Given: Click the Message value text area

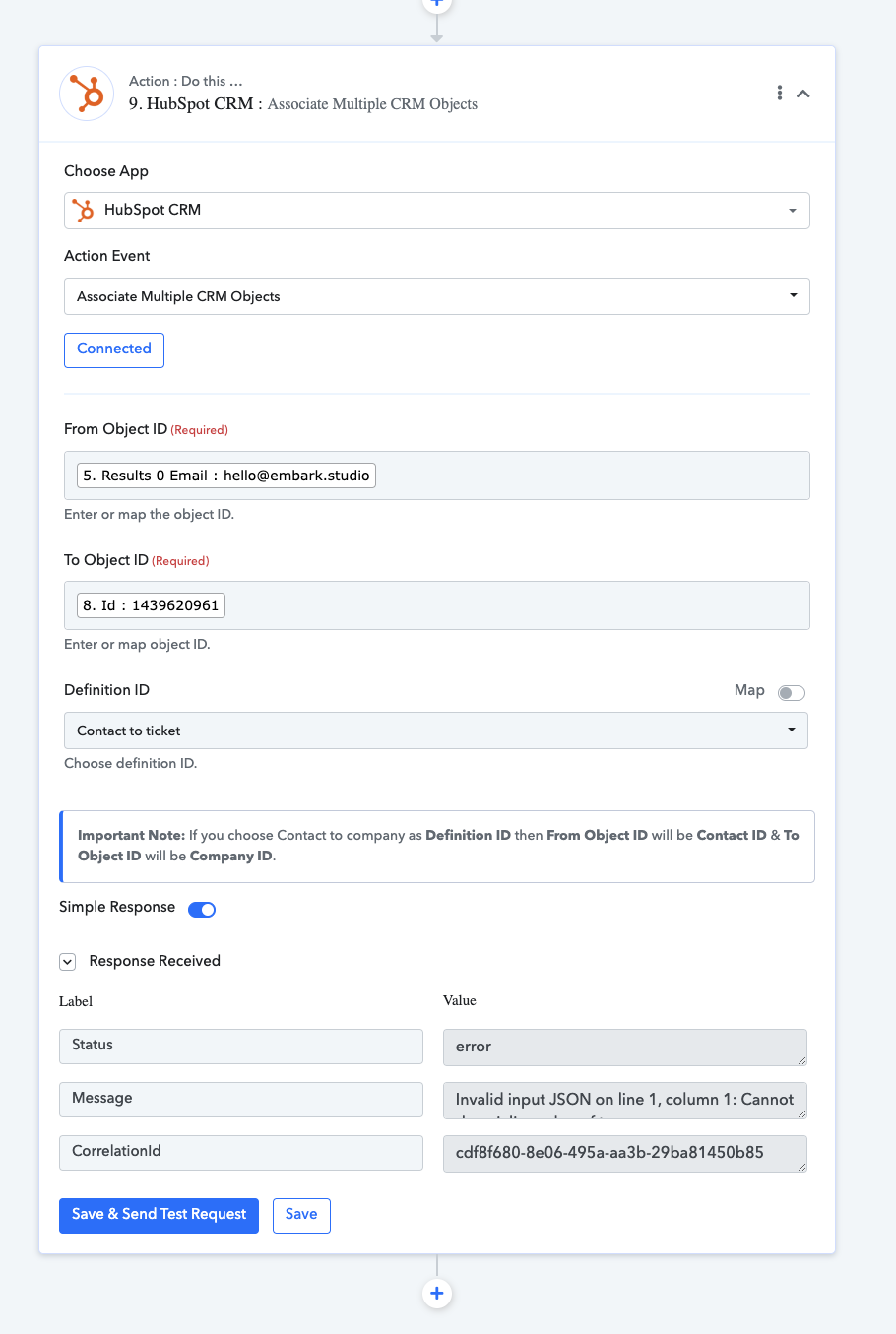Looking at the screenshot, I should pyautogui.click(x=625, y=1100).
